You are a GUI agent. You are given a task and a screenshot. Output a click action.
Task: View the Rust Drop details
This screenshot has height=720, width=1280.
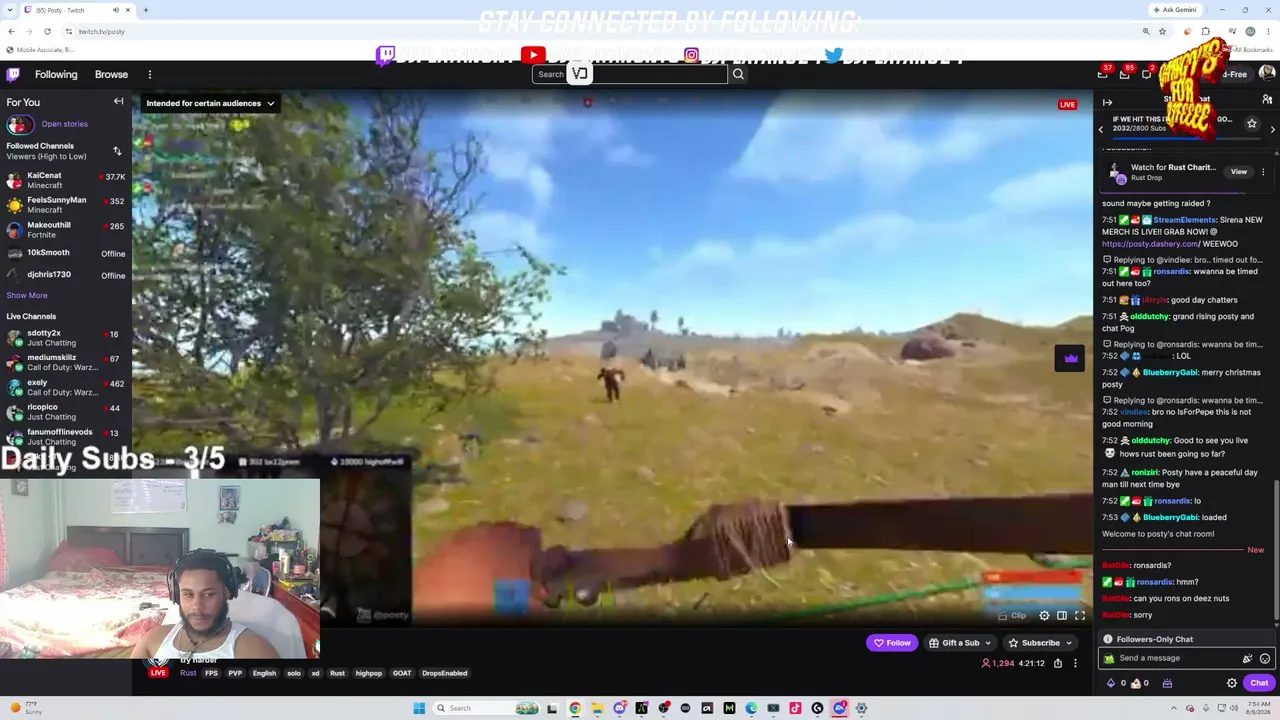(1238, 172)
